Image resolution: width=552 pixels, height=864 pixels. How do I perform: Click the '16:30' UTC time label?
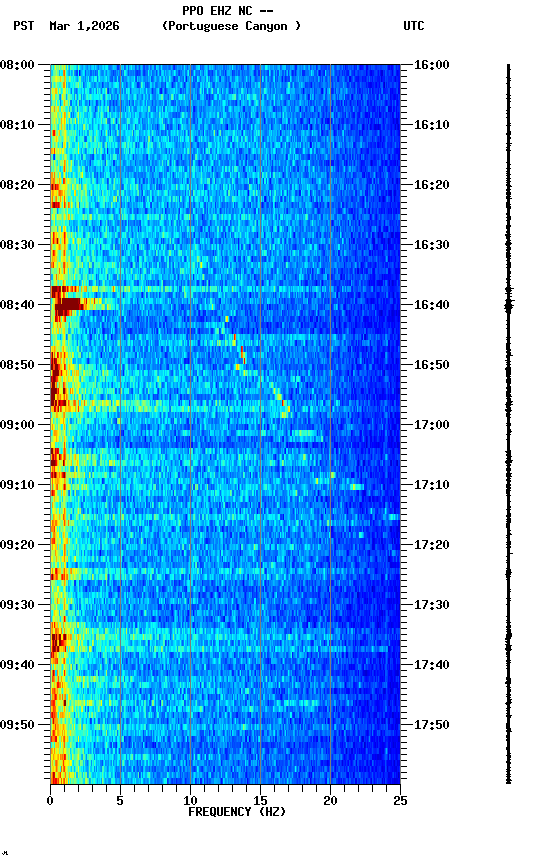pos(432,245)
